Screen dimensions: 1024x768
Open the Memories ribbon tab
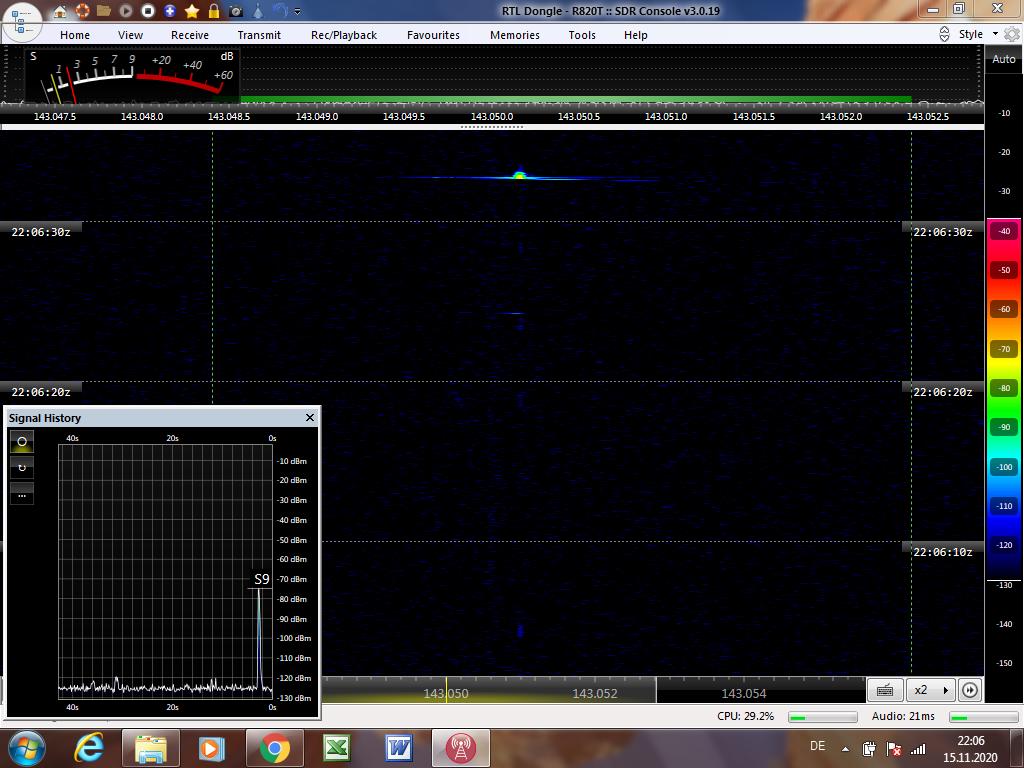515,35
